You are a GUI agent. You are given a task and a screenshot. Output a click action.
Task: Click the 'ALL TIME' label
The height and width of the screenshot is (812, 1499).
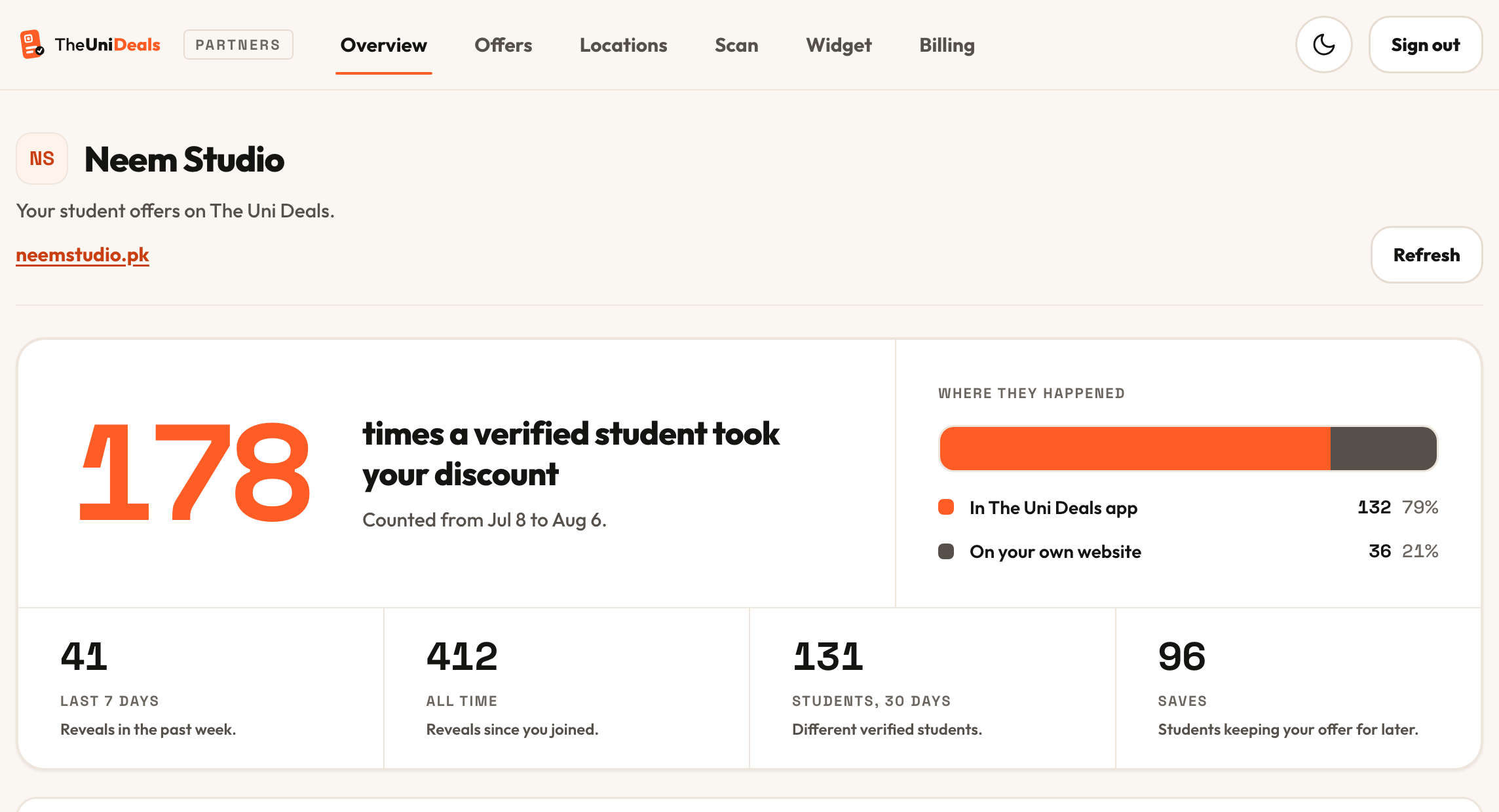point(462,701)
